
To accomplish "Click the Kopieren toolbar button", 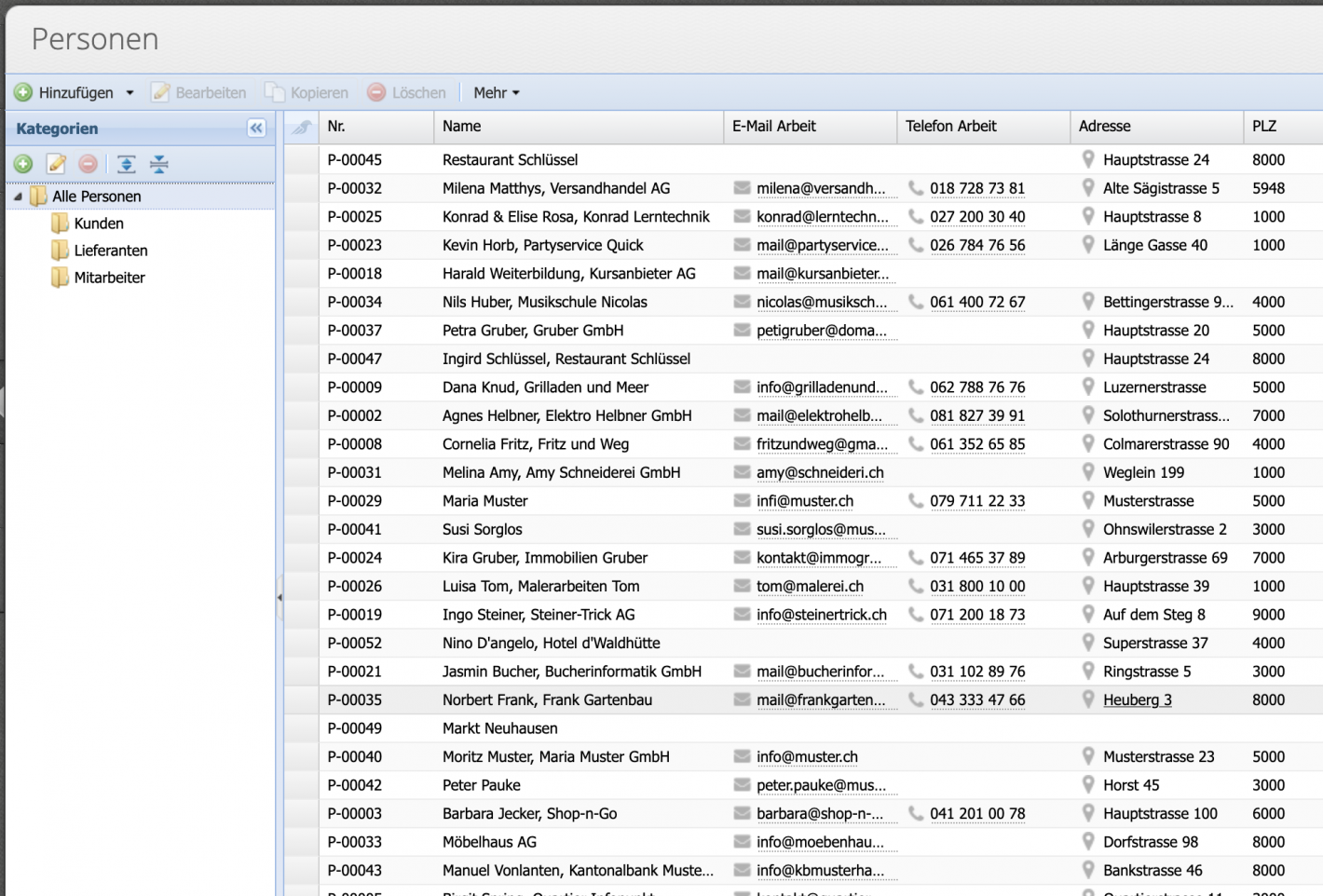I will pos(307,92).
